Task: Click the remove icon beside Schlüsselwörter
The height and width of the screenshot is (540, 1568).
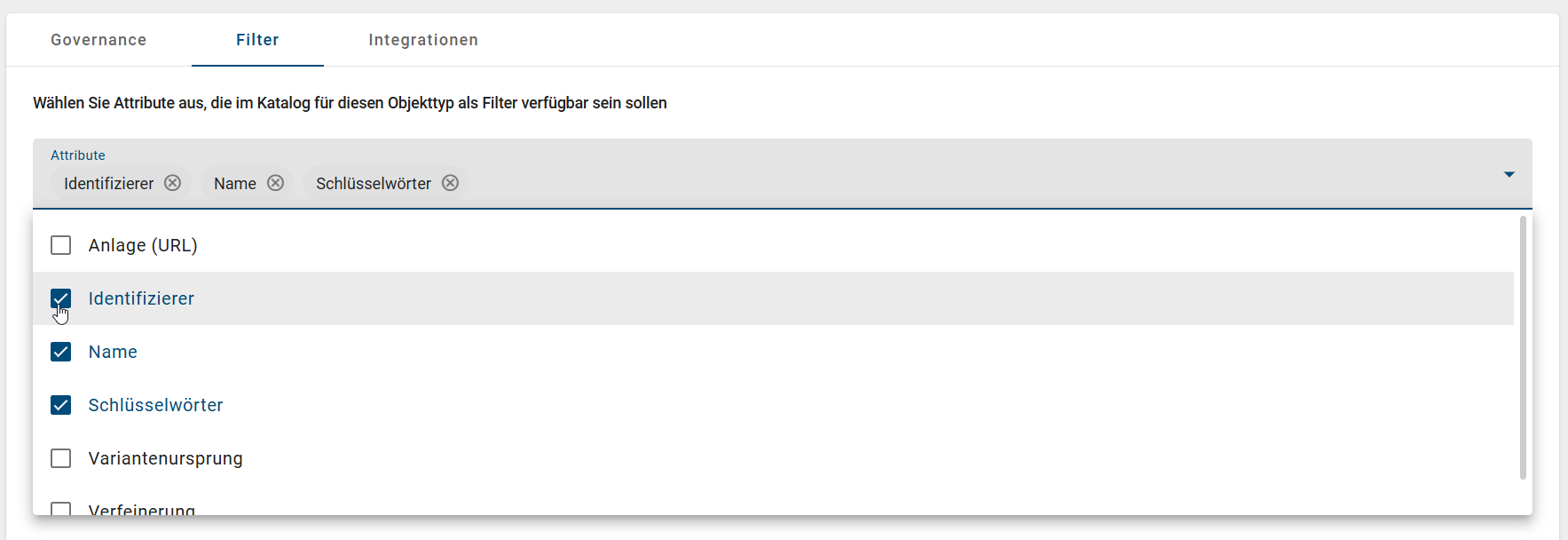Action: coord(451,183)
